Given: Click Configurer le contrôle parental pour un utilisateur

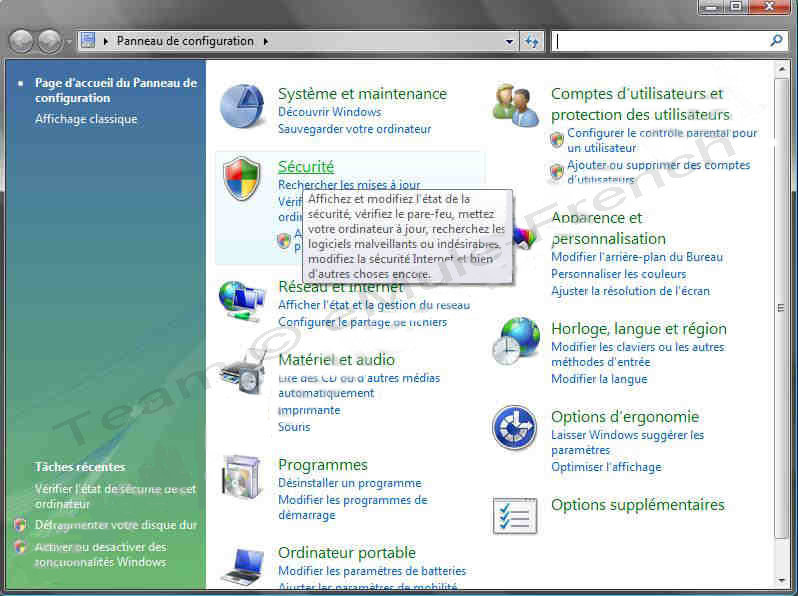Looking at the screenshot, I should (662, 140).
